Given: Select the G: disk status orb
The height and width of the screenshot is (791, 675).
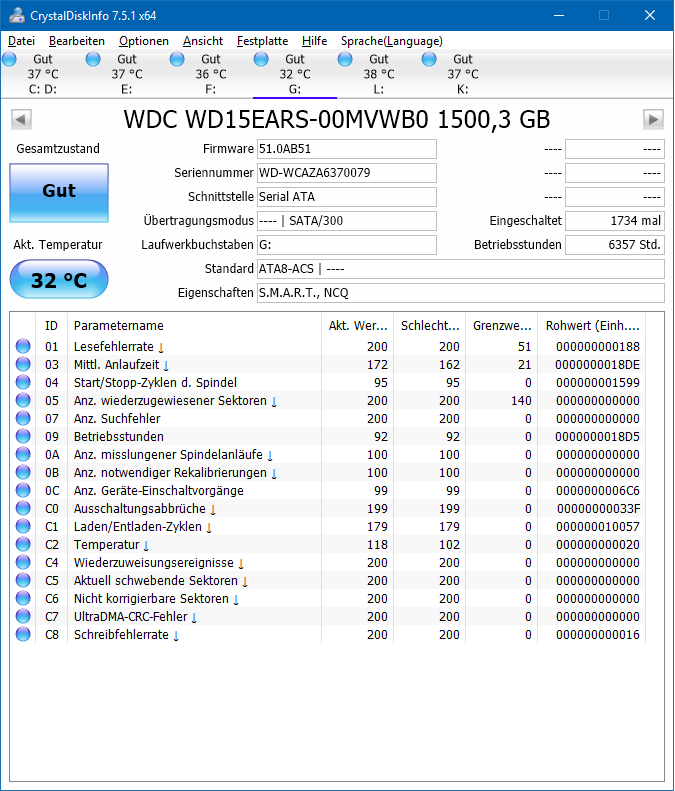Looking at the screenshot, I should pyautogui.click(x=261, y=59).
